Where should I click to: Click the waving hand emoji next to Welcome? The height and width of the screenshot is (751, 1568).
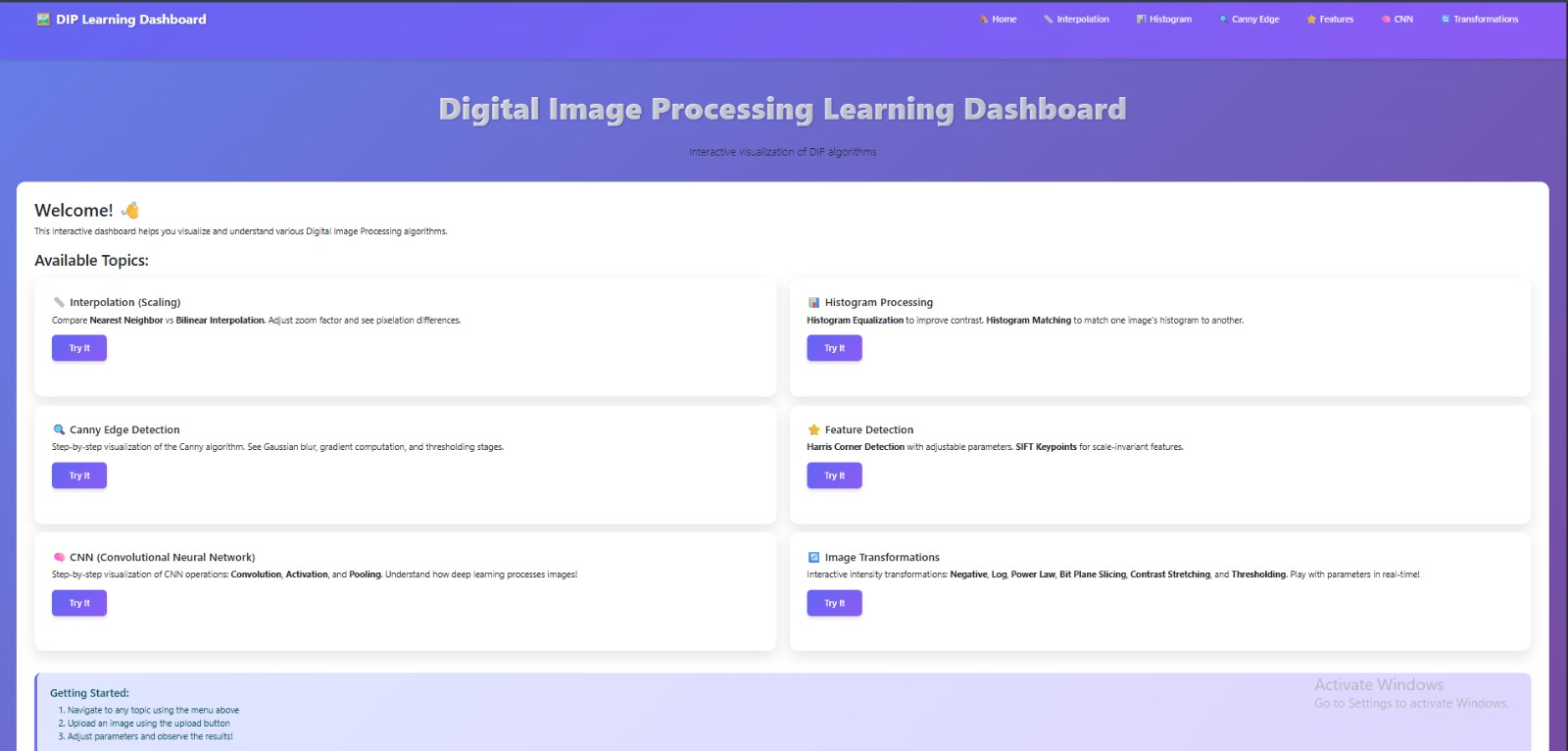point(130,211)
